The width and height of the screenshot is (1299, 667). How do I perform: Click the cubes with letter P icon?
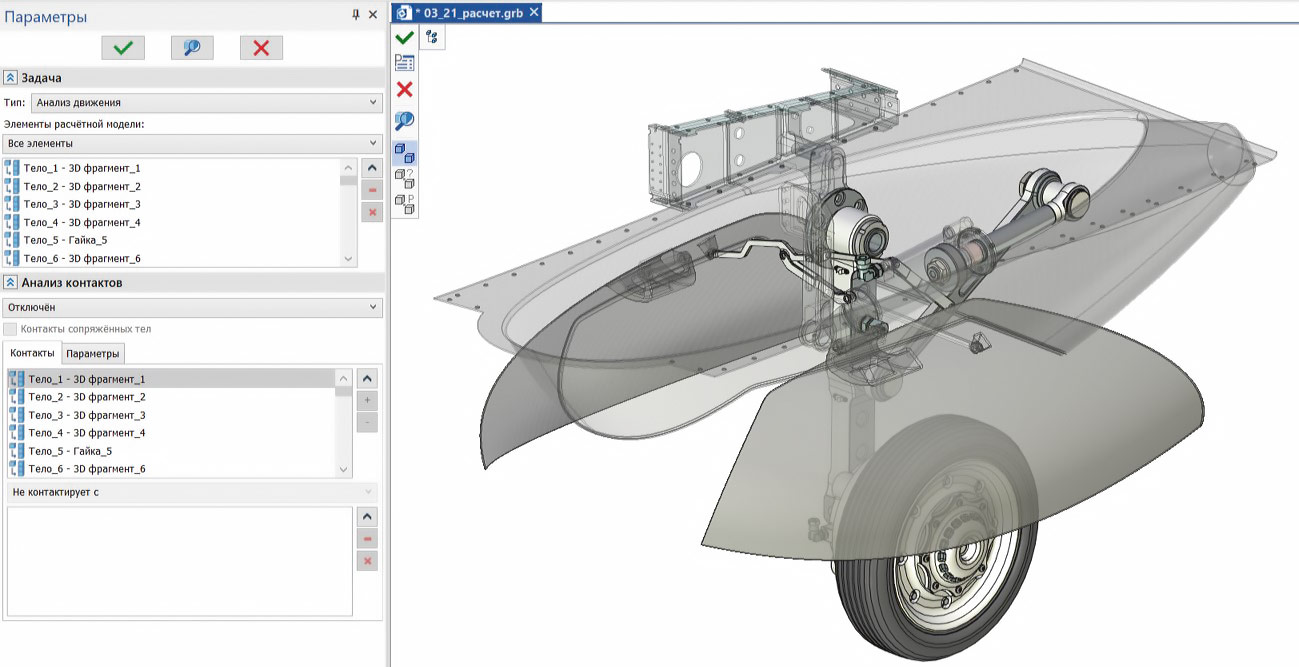click(405, 205)
